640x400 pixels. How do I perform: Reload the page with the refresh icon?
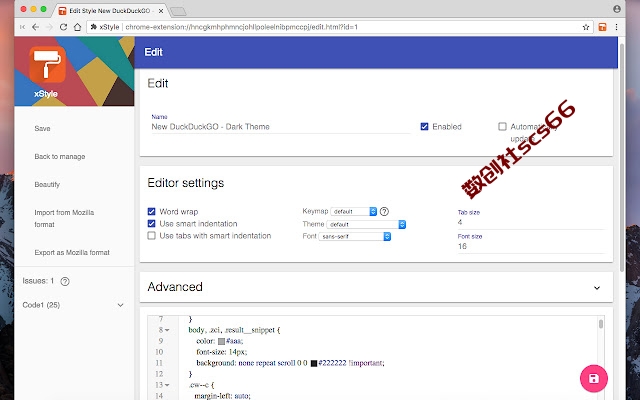63,27
